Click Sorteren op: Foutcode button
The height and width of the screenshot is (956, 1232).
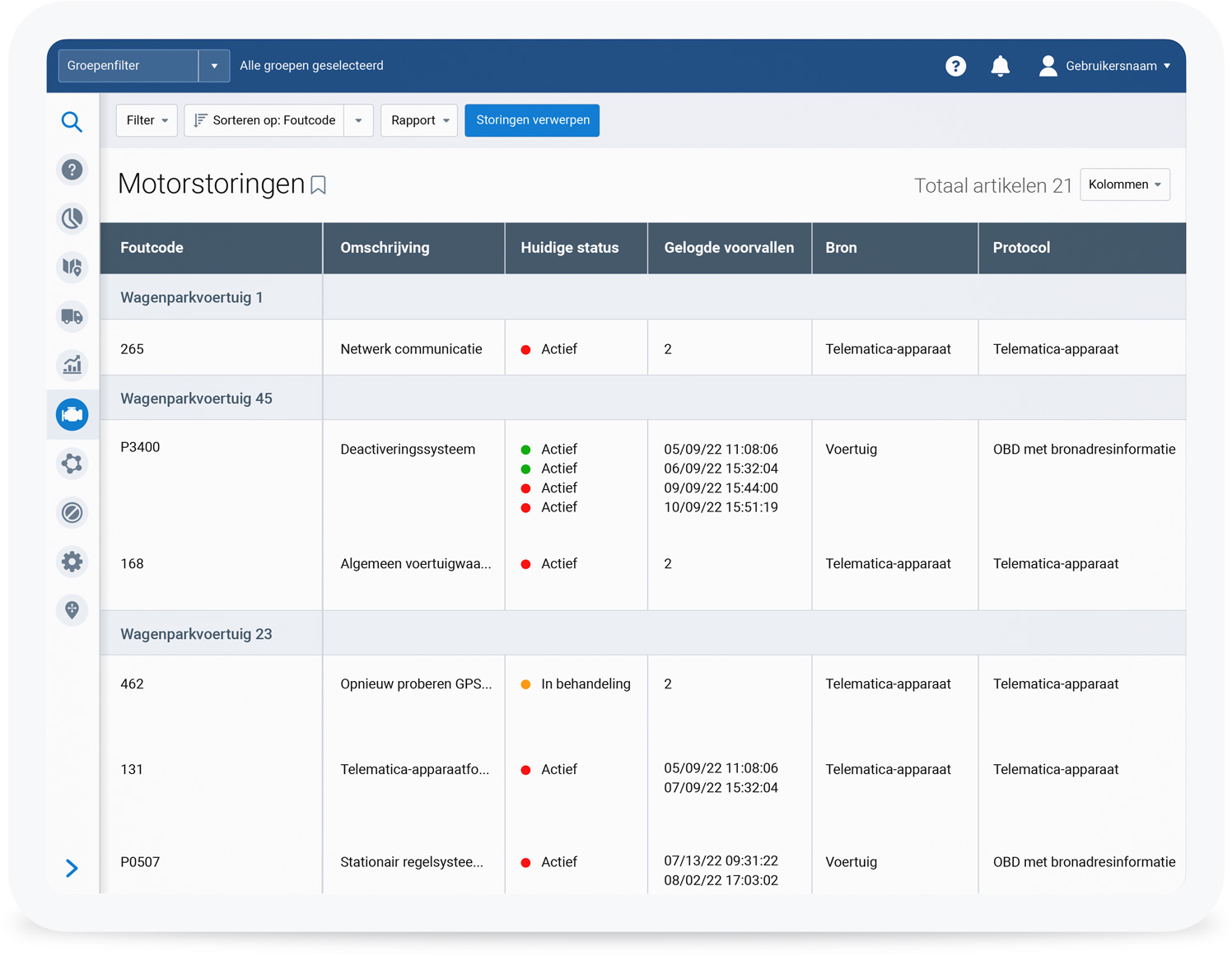point(264,120)
